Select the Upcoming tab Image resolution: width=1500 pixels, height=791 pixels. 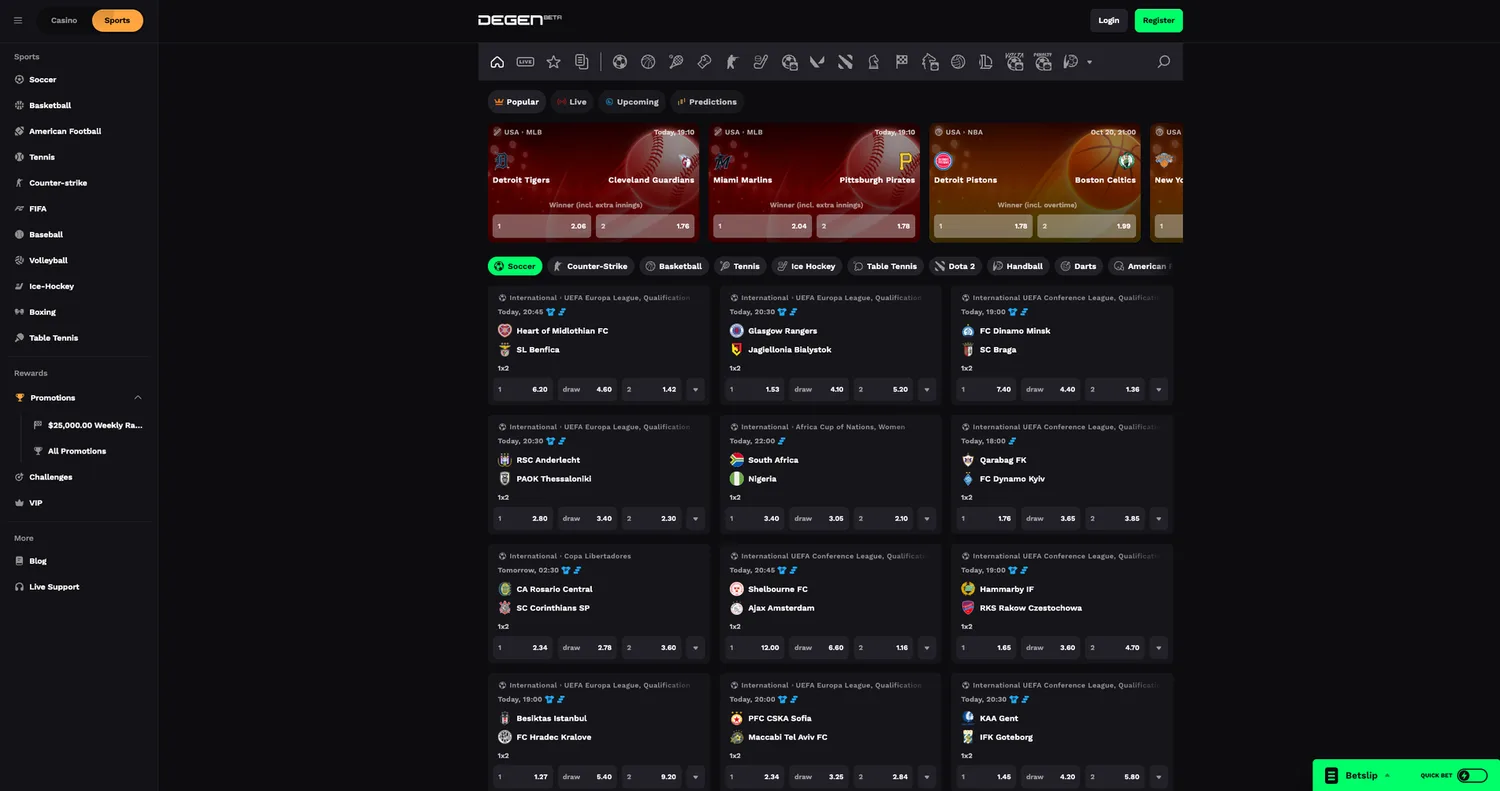632,102
